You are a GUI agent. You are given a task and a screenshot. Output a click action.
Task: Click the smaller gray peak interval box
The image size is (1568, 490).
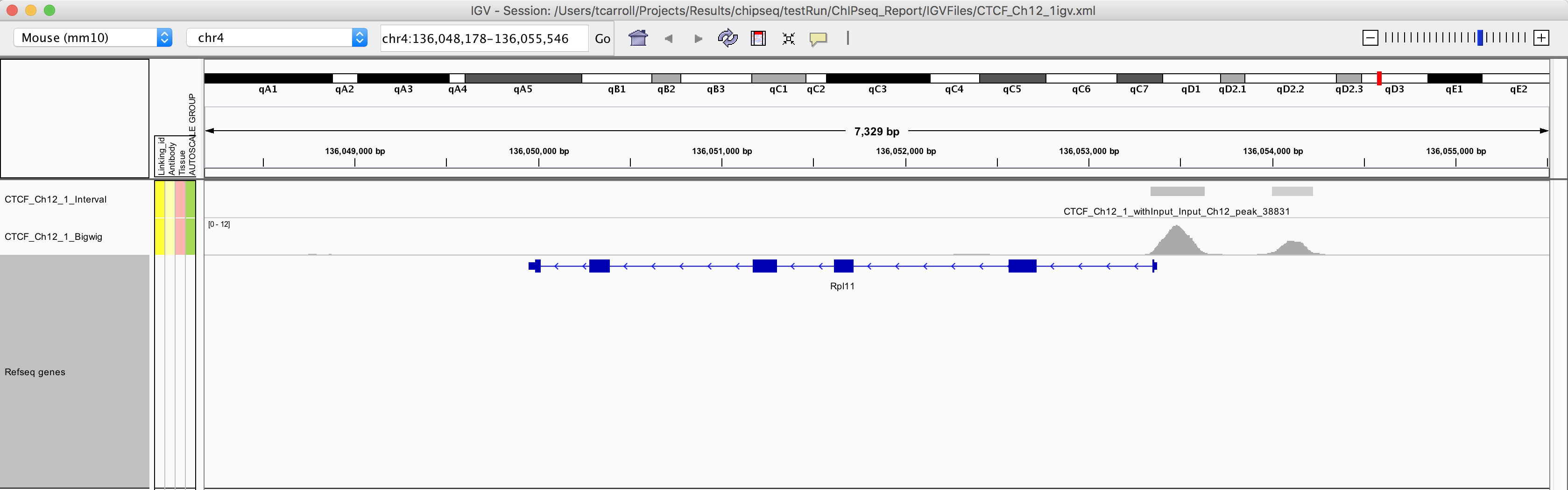click(1292, 191)
